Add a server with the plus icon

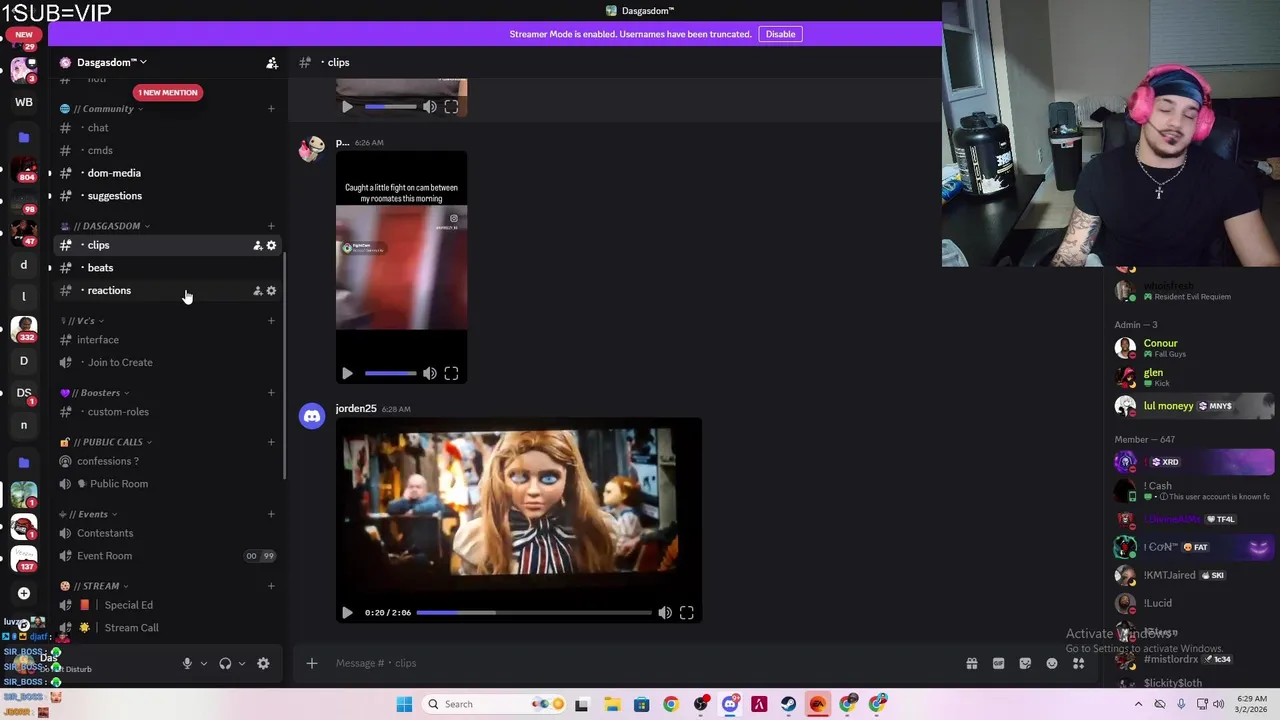coord(23,593)
